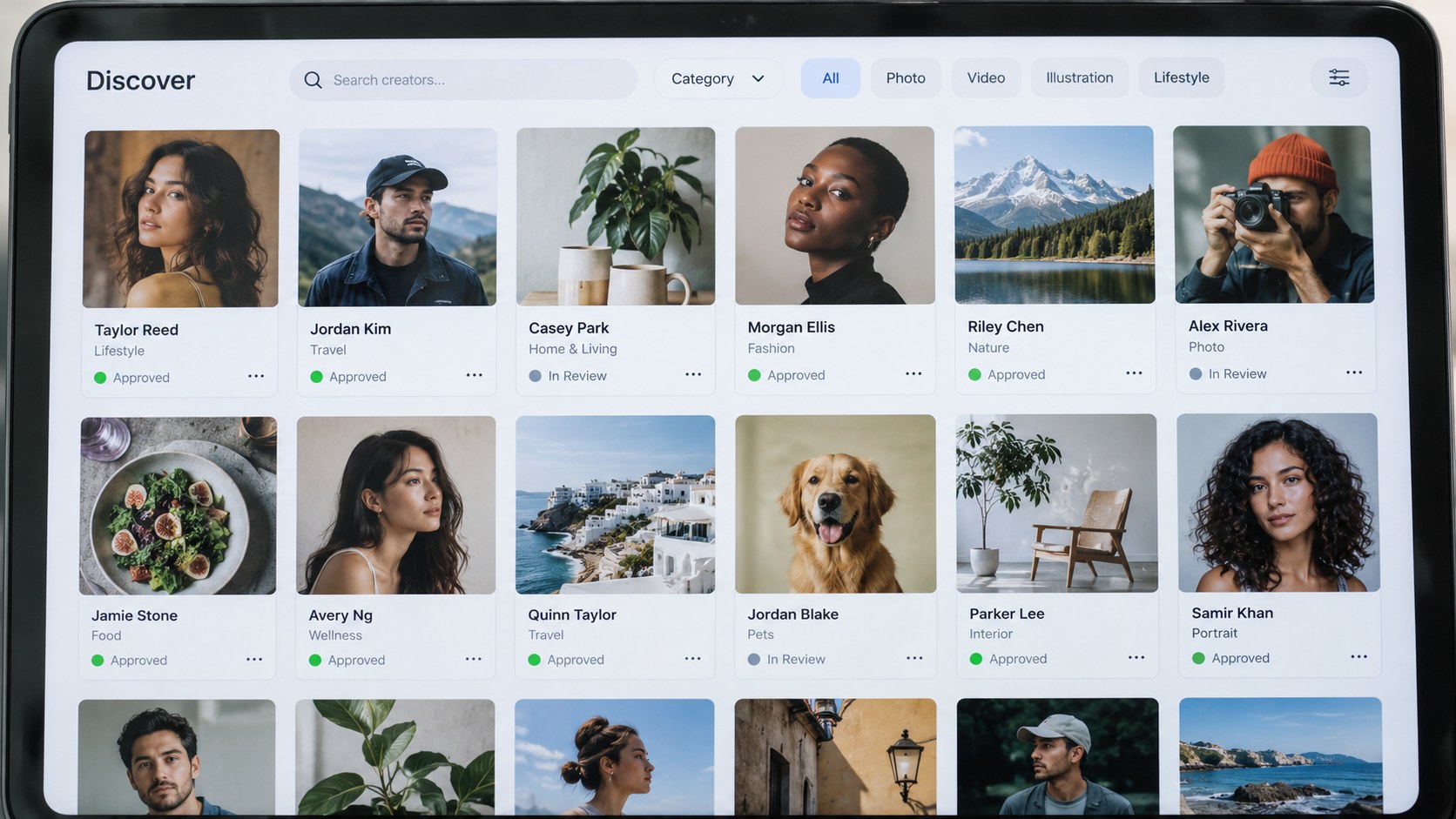Viewport: 1456px width, 819px height.
Task: Click Alex Rivera's In Review status
Action: pos(1228,373)
